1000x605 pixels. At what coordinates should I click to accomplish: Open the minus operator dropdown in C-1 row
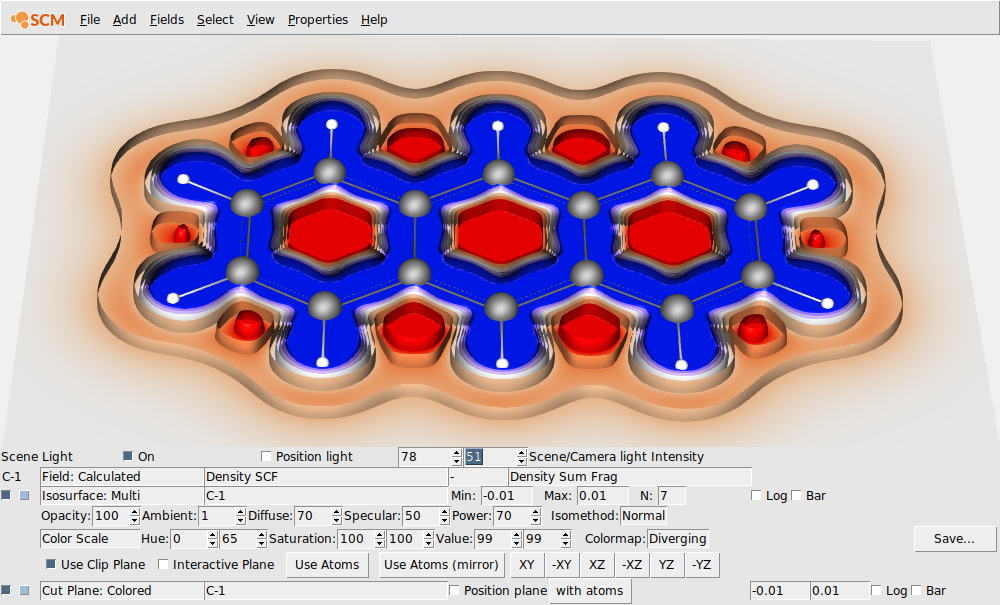[x=478, y=477]
